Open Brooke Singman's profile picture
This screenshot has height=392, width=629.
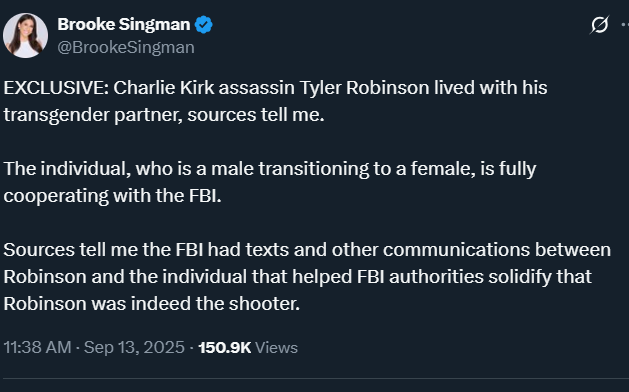pyautogui.click(x=25, y=35)
